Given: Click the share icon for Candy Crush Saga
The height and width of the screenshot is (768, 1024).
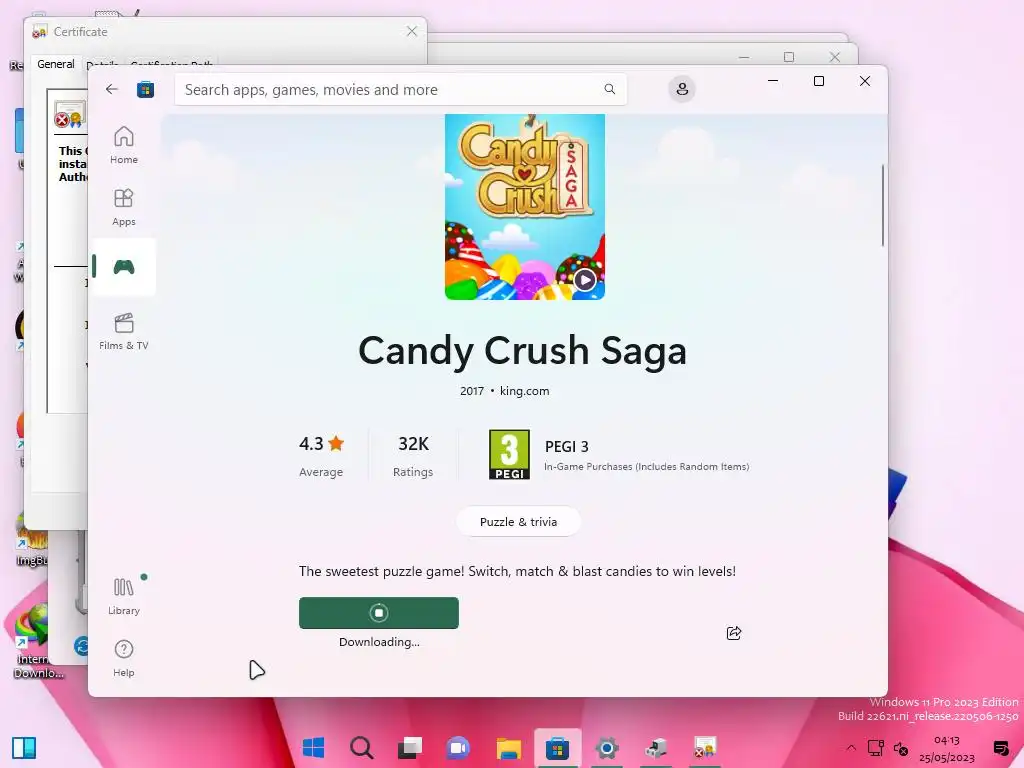Looking at the screenshot, I should (x=733, y=633).
